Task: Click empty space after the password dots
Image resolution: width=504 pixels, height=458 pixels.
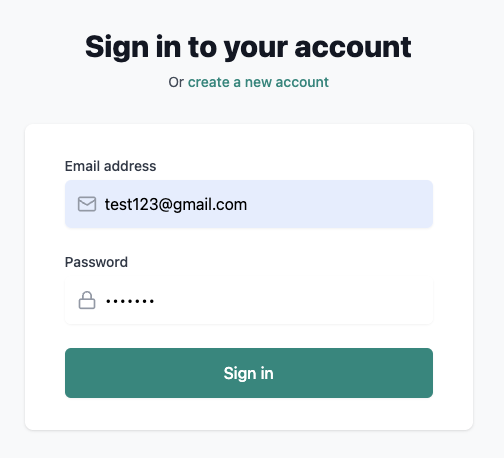Action: tap(293, 300)
